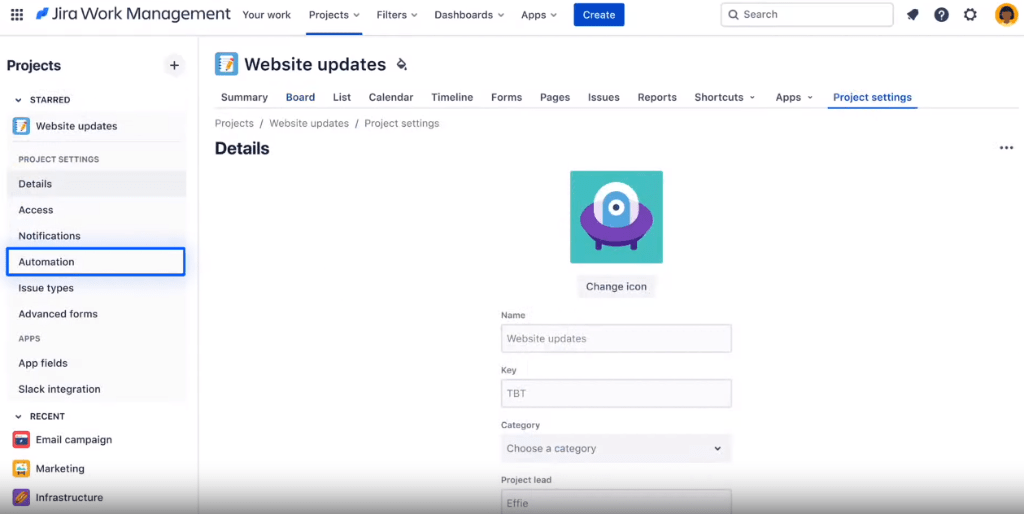Open the Choose a category dropdown
Screen dimensions: 1024x514
point(616,449)
